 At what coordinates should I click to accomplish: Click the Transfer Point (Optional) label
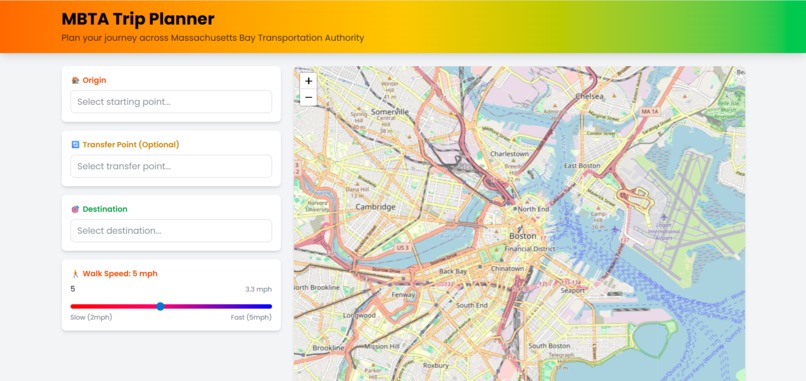(x=131, y=144)
